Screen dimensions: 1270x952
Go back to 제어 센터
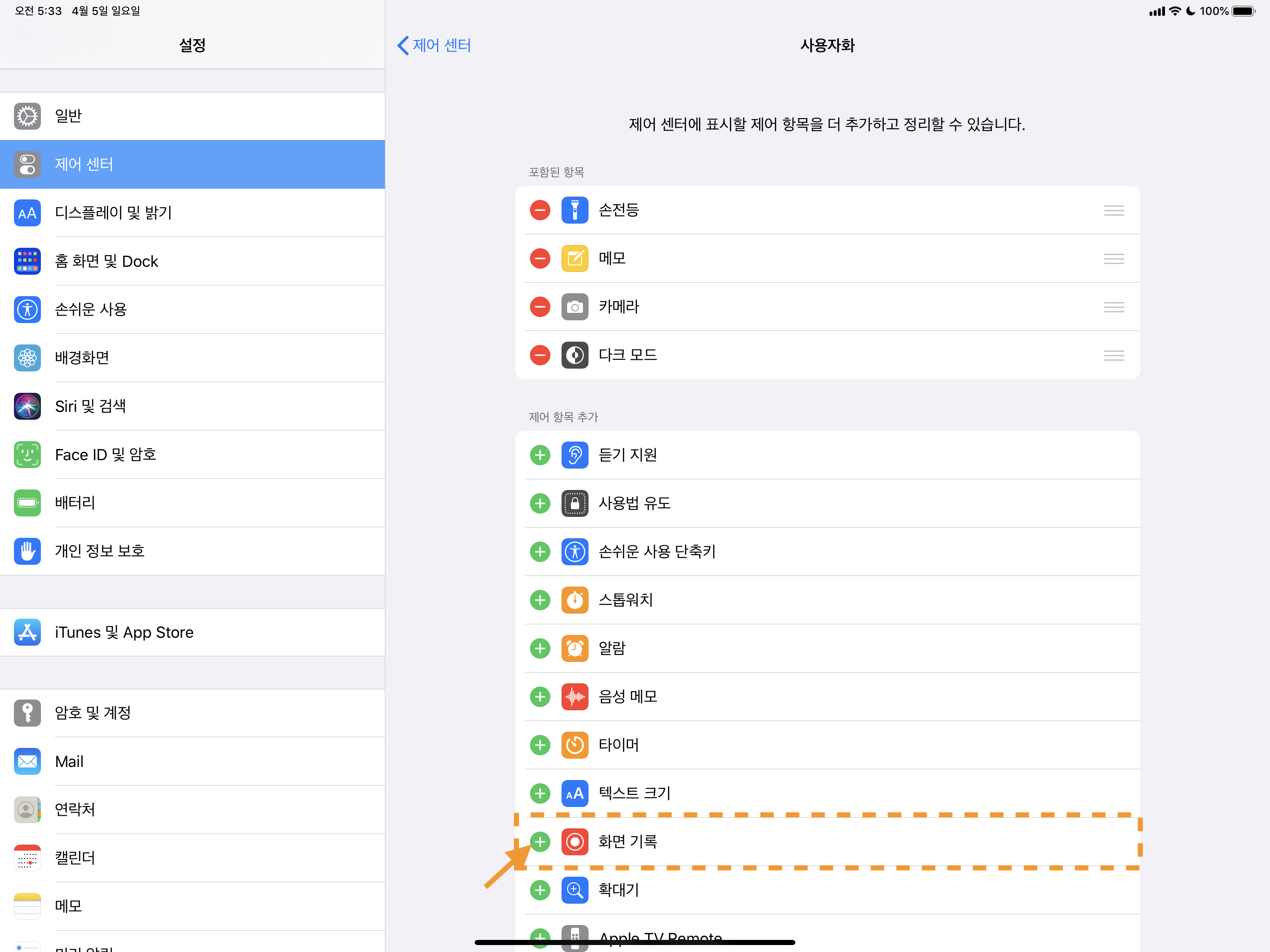(x=434, y=46)
